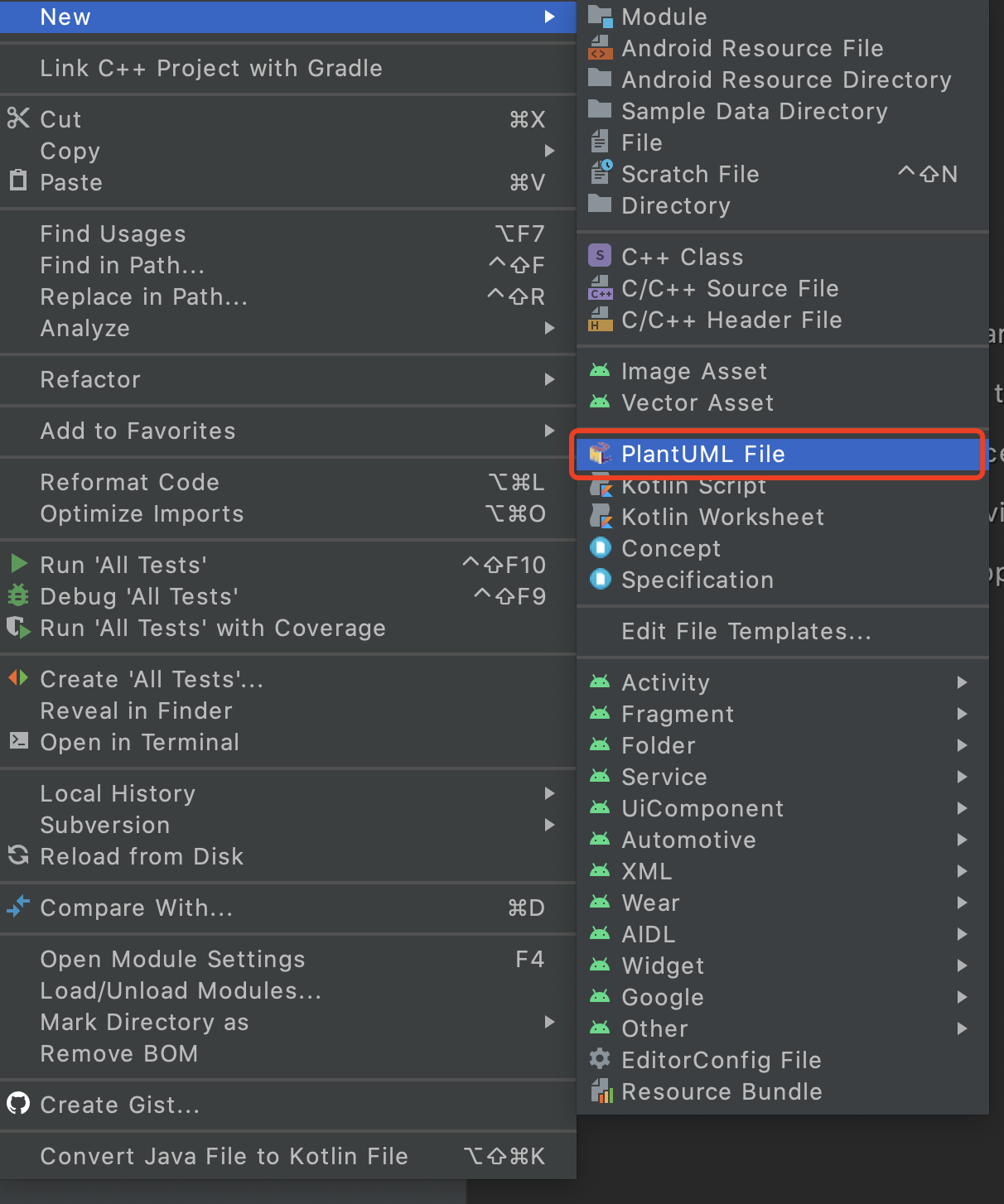Select the PlantUML File icon
This screenshot has width=1004, height=1204.
point(600,454)
